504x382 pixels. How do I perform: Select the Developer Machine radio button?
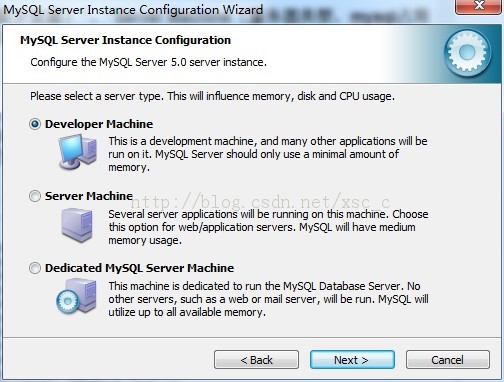point(35,124)
